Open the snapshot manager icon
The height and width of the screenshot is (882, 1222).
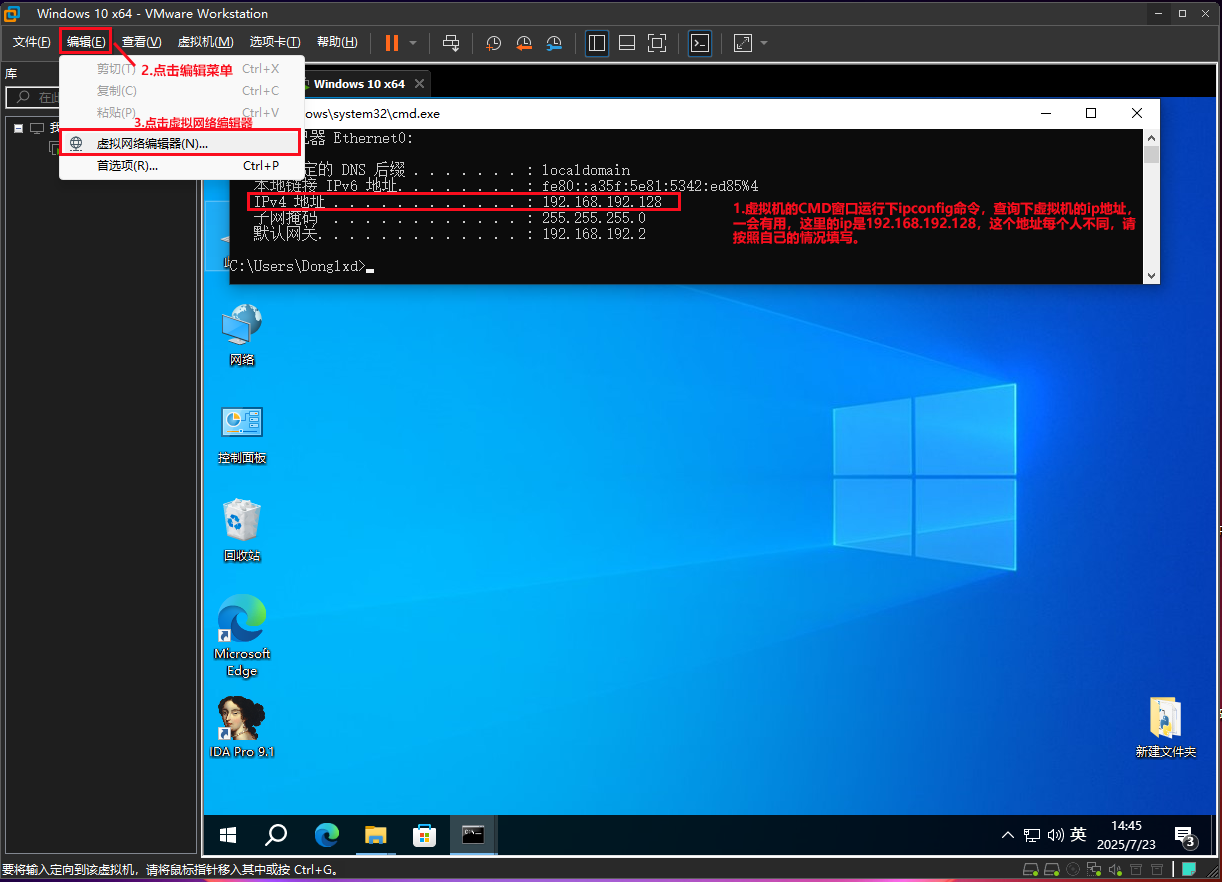click(554, 43)
